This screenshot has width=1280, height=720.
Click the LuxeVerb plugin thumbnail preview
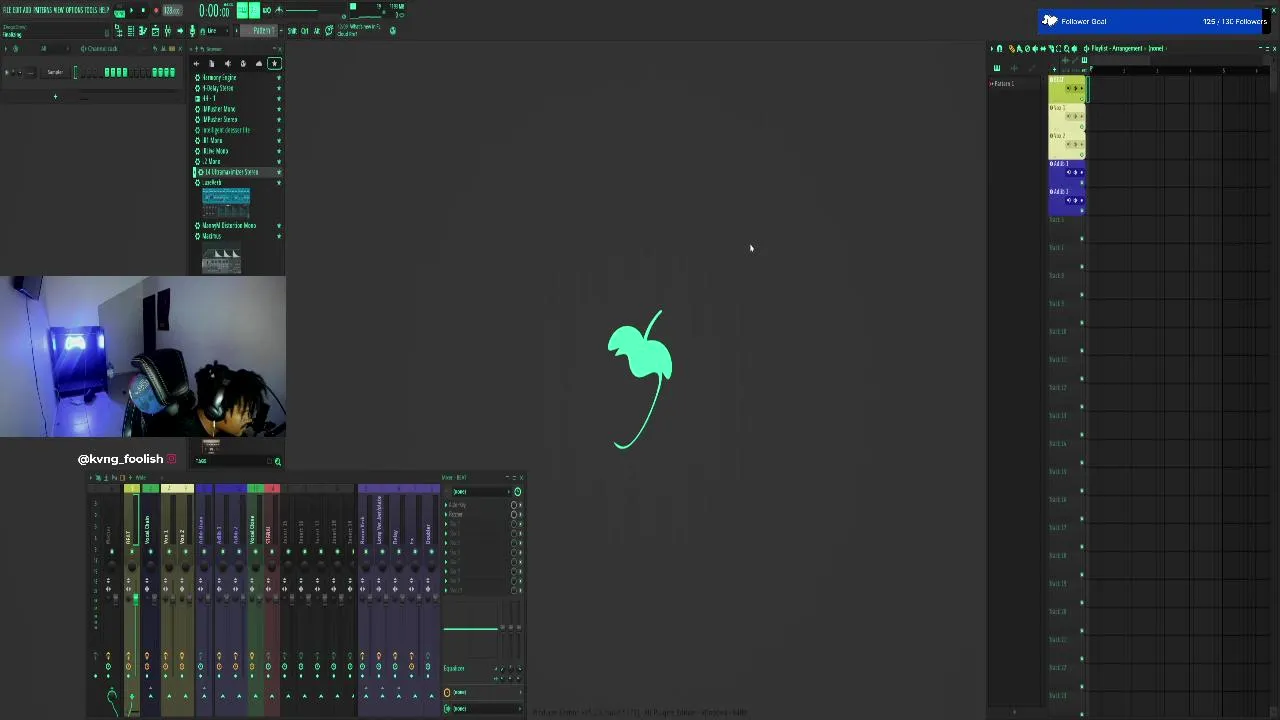(x=226, y=201)
